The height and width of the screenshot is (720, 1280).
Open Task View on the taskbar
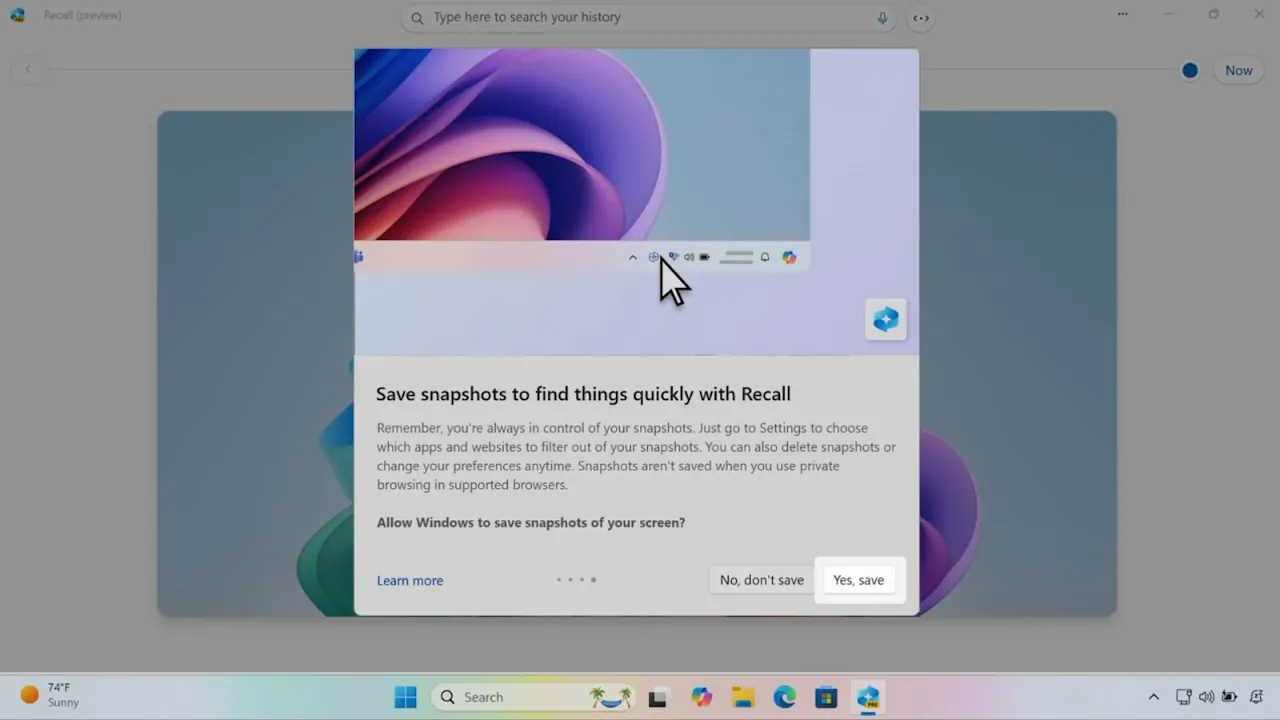point(657,697)
